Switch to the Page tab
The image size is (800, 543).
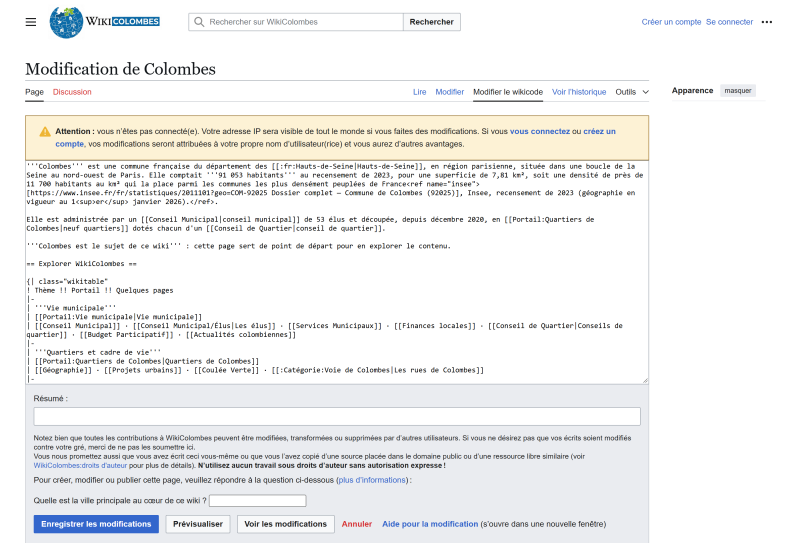click(34, 92)
